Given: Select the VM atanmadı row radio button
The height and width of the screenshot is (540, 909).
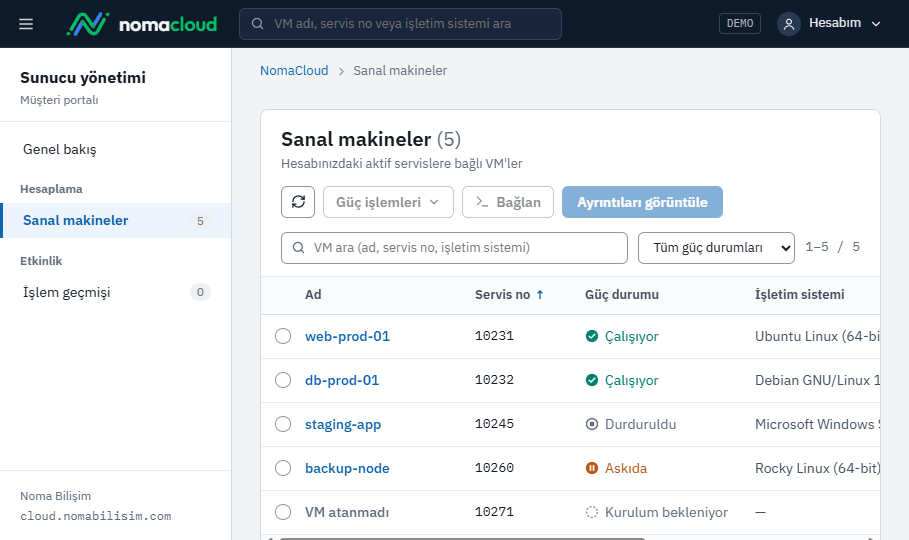Looking at the screenshot, I should 283,512.
